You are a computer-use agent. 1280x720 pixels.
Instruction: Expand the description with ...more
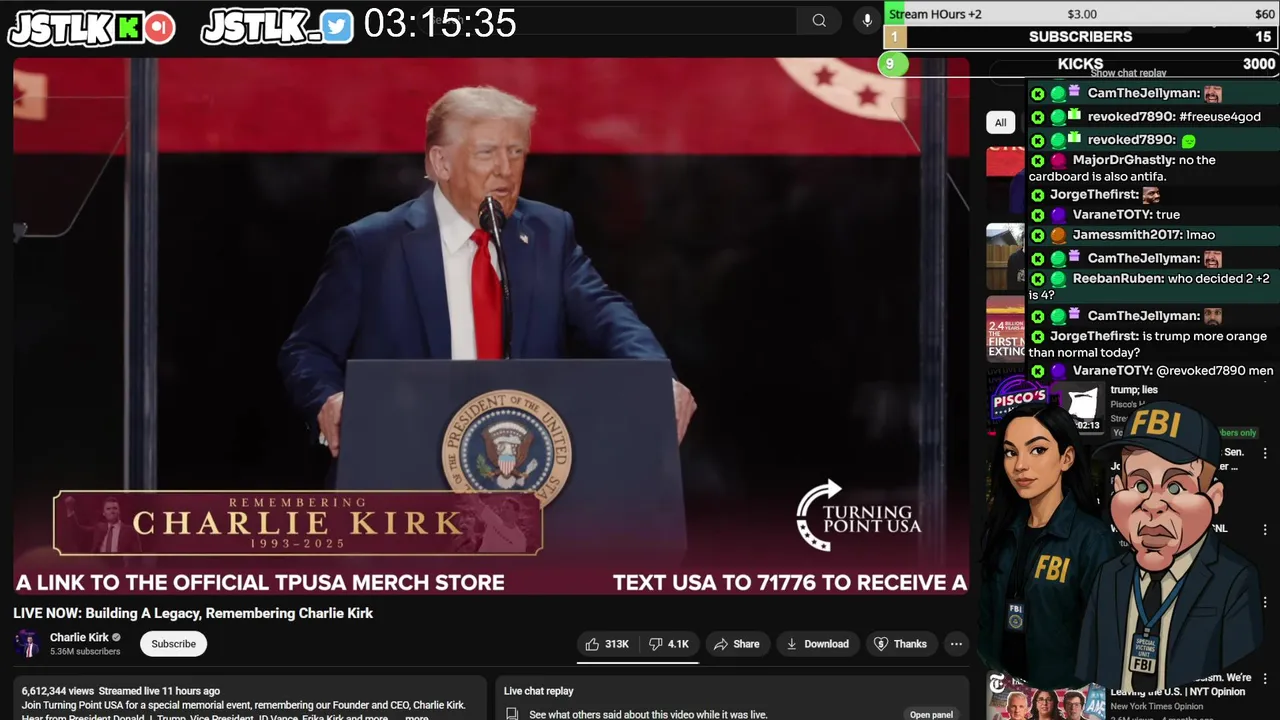(417, 716)
